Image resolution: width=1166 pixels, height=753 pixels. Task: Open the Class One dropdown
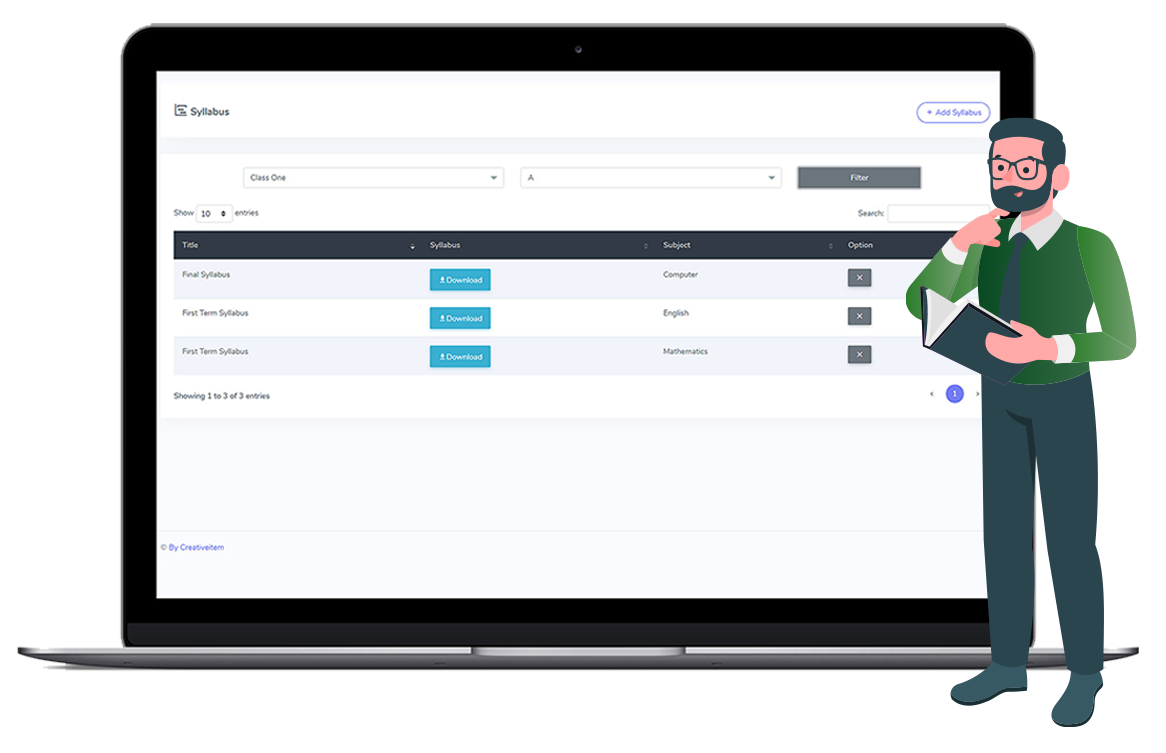click(x=373, y=178)
